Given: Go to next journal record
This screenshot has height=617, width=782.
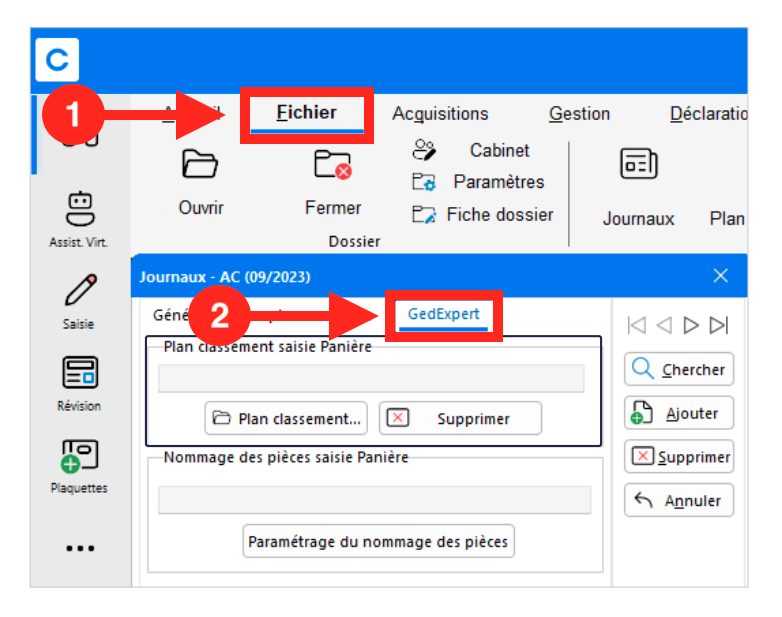Looking at the screenshot, I should click(691, 325).
